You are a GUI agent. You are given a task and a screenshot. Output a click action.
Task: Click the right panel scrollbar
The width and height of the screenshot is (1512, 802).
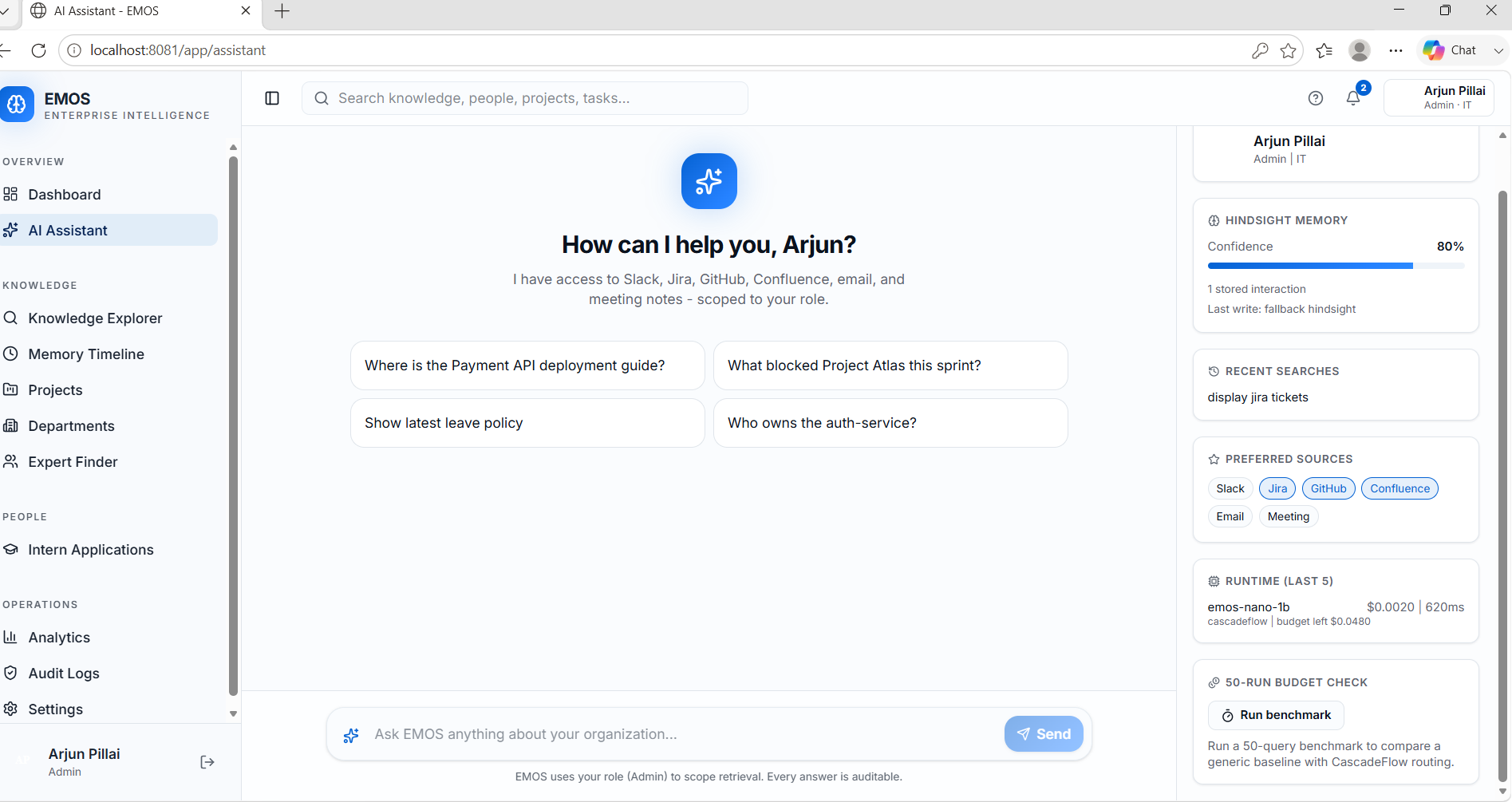1502,487
